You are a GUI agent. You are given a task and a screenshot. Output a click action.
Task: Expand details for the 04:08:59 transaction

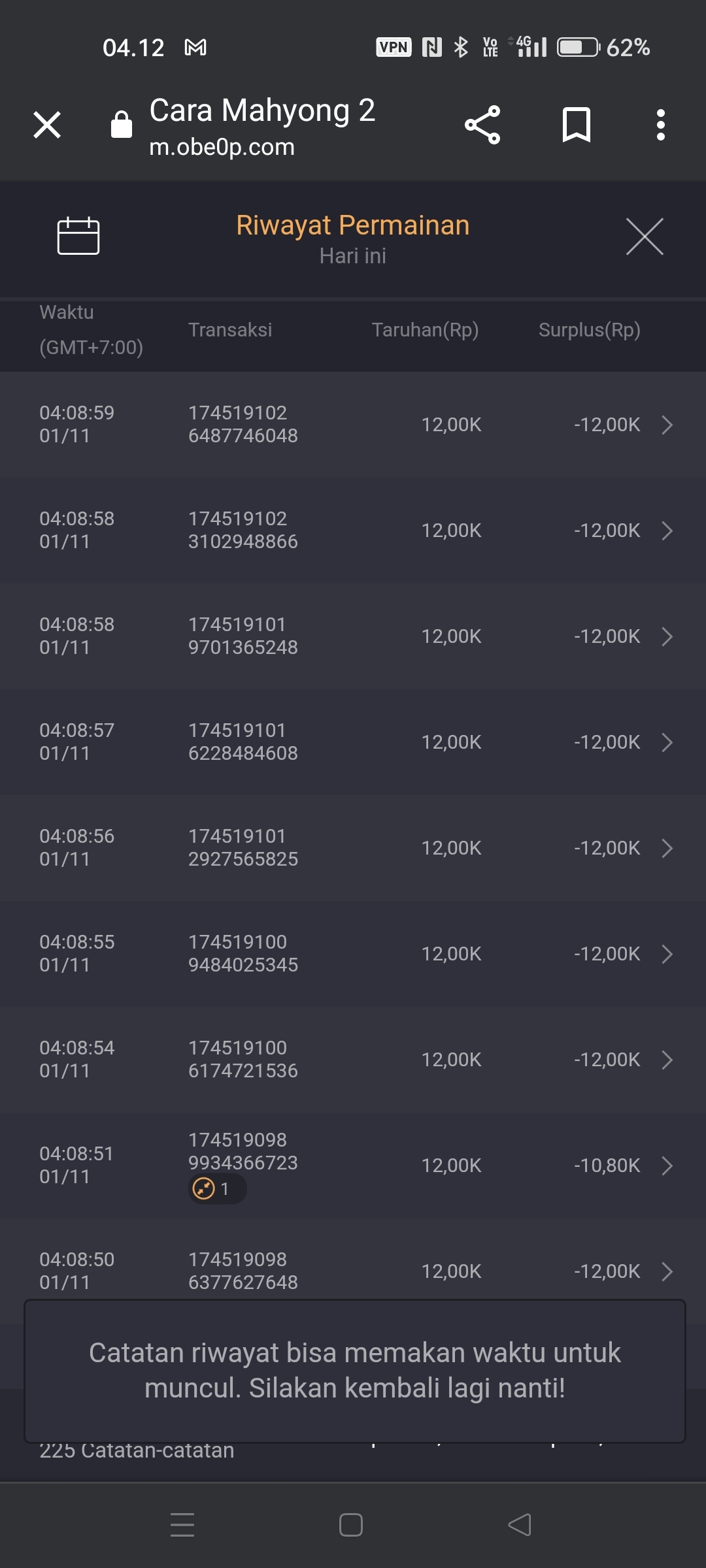click(667, 425)
